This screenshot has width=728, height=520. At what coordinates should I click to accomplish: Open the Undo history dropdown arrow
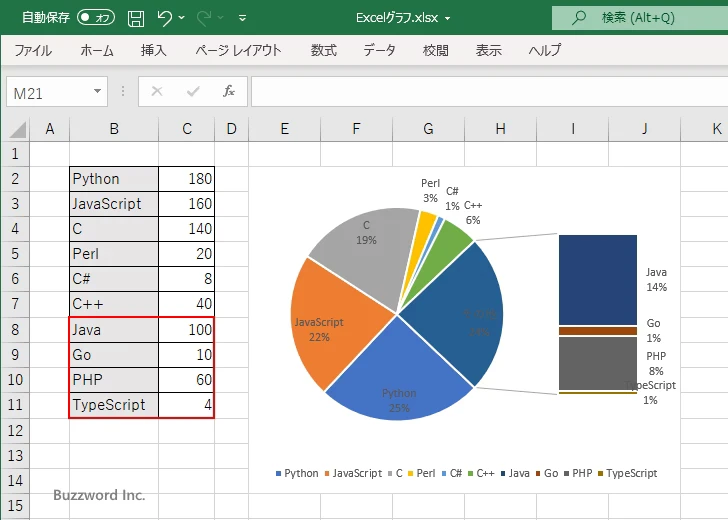tap(182, 18)
